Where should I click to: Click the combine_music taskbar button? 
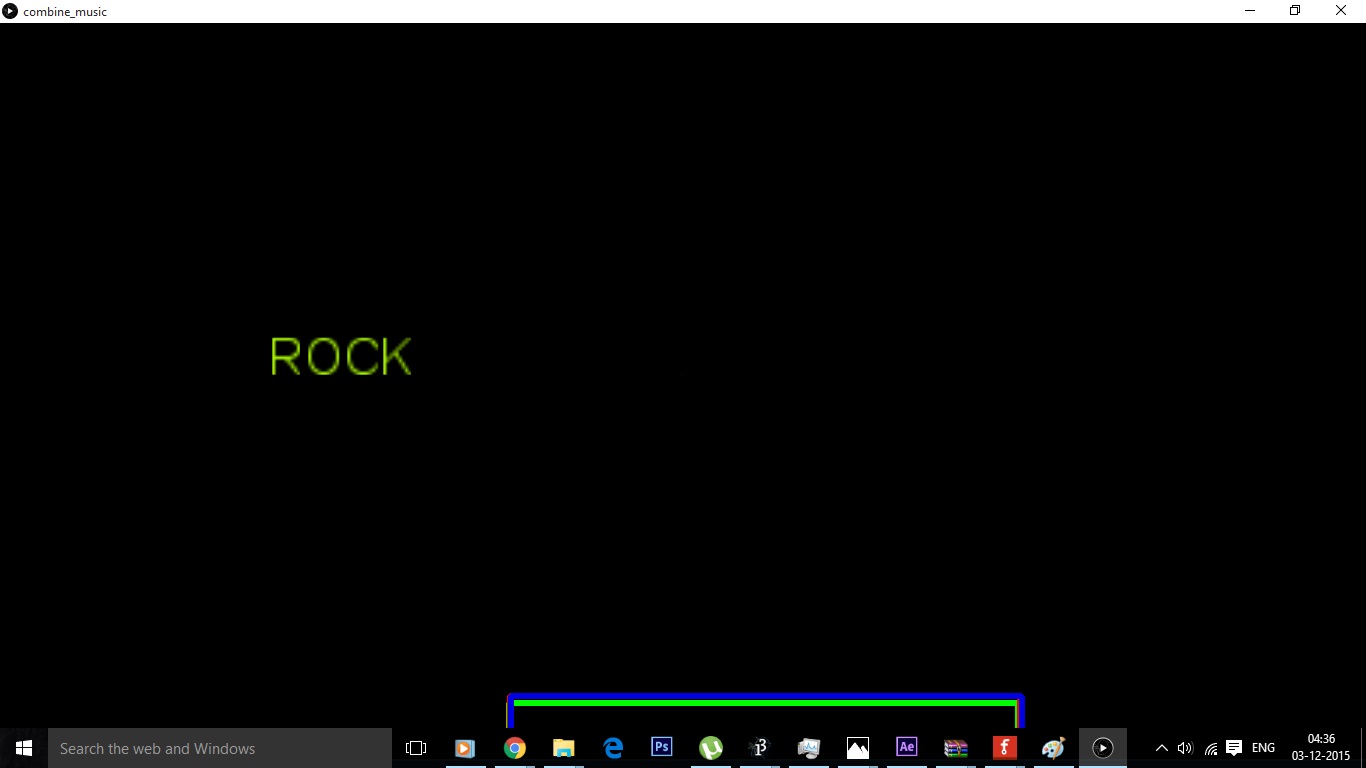click(x=1102, y=748)
